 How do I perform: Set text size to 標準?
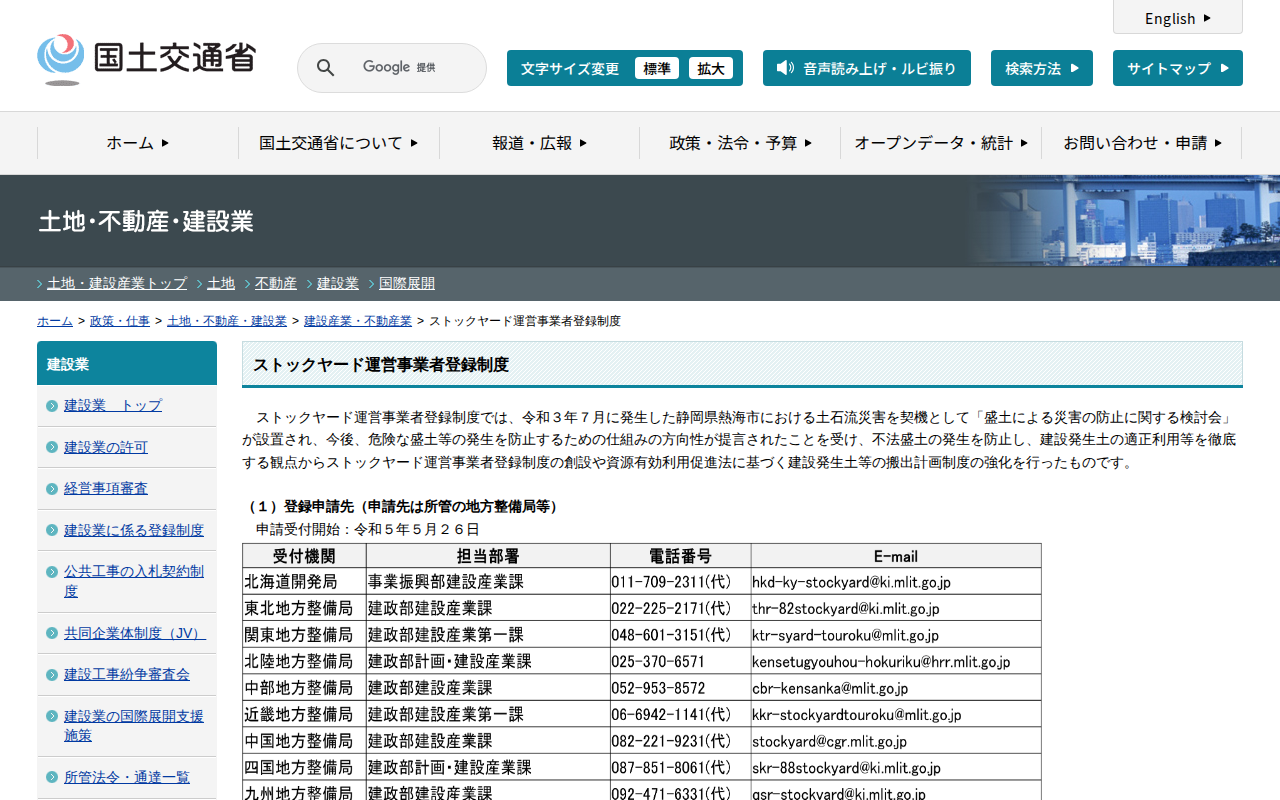(x=656, y=68)
